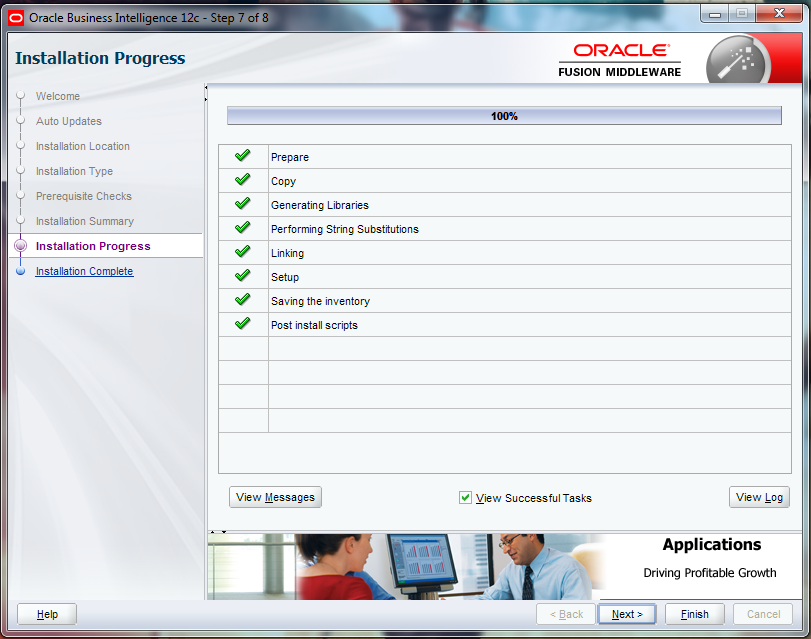811x639 pixels.
Task: Click the green checkmark beside Setup
Action: click(243, 275)
